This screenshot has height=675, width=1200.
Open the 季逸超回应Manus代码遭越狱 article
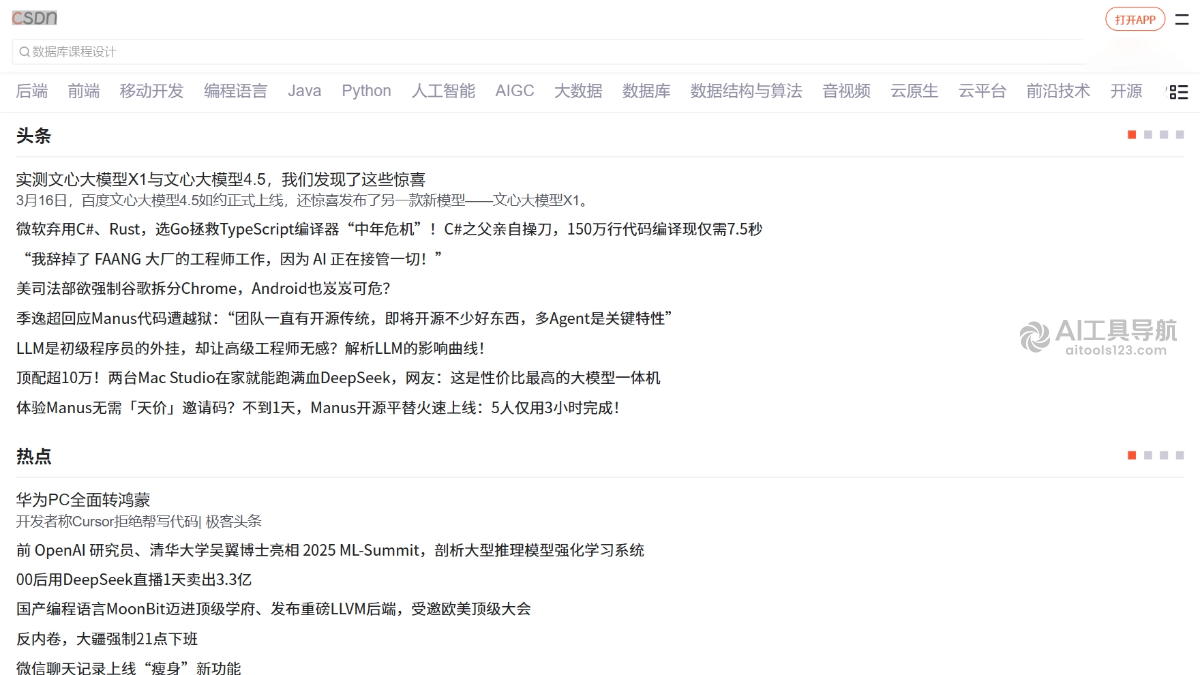(344, 318)
